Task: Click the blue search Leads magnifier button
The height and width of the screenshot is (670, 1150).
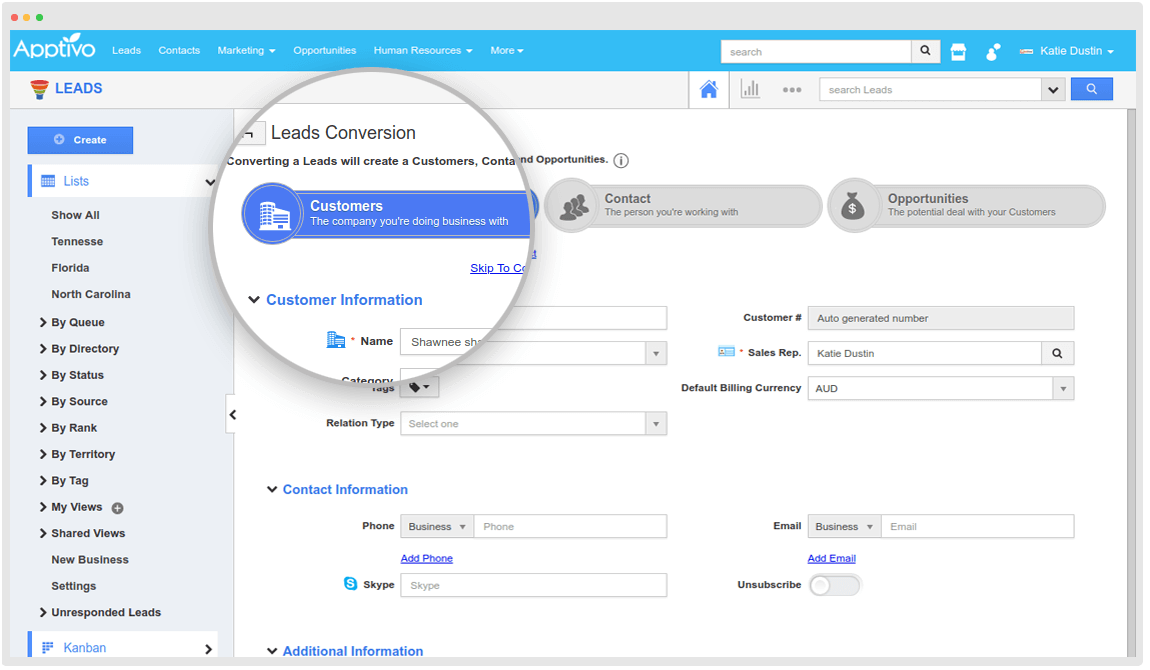Action: tap(1091, 88)
